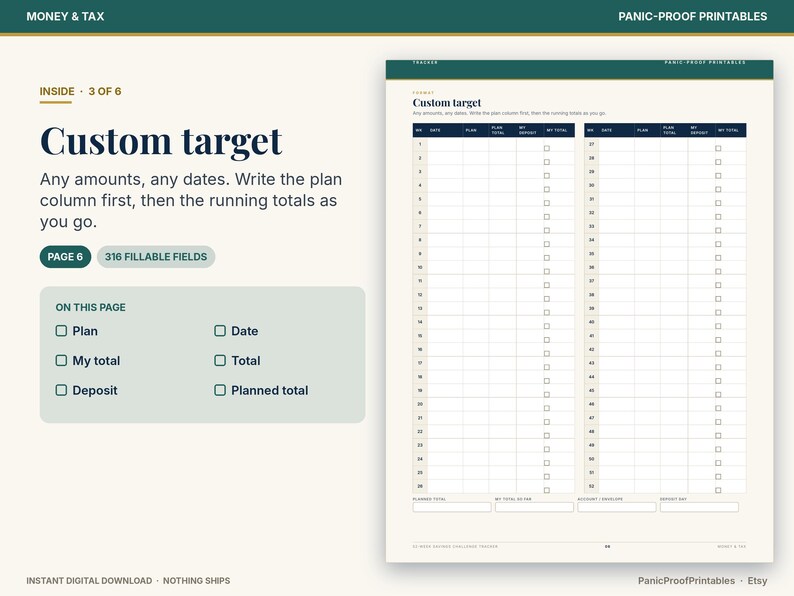Open the tracker page preview thumbnail
794x596 pixels.
click(579, 311)
